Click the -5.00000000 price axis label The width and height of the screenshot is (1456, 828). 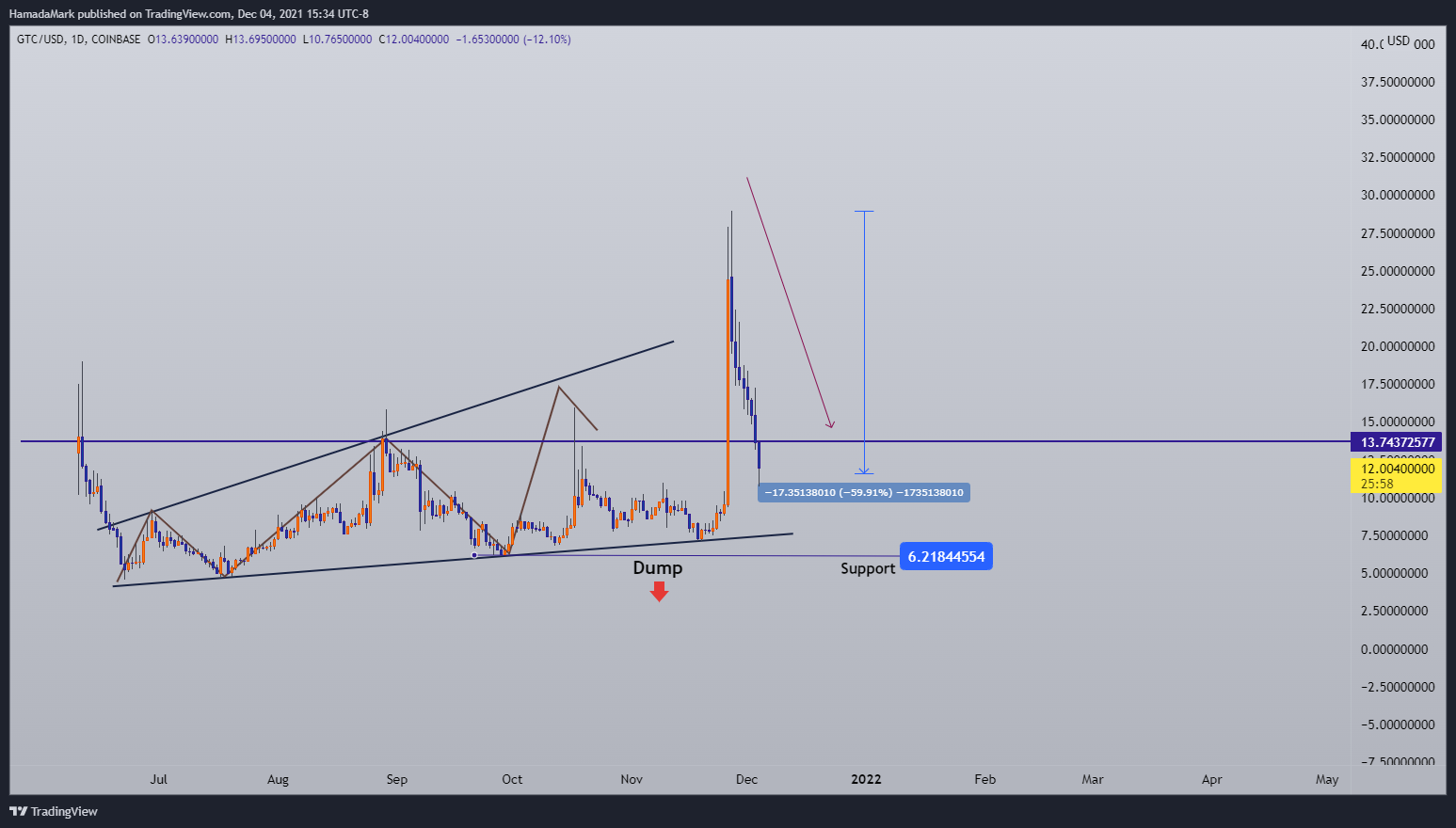click(1398, 724)
